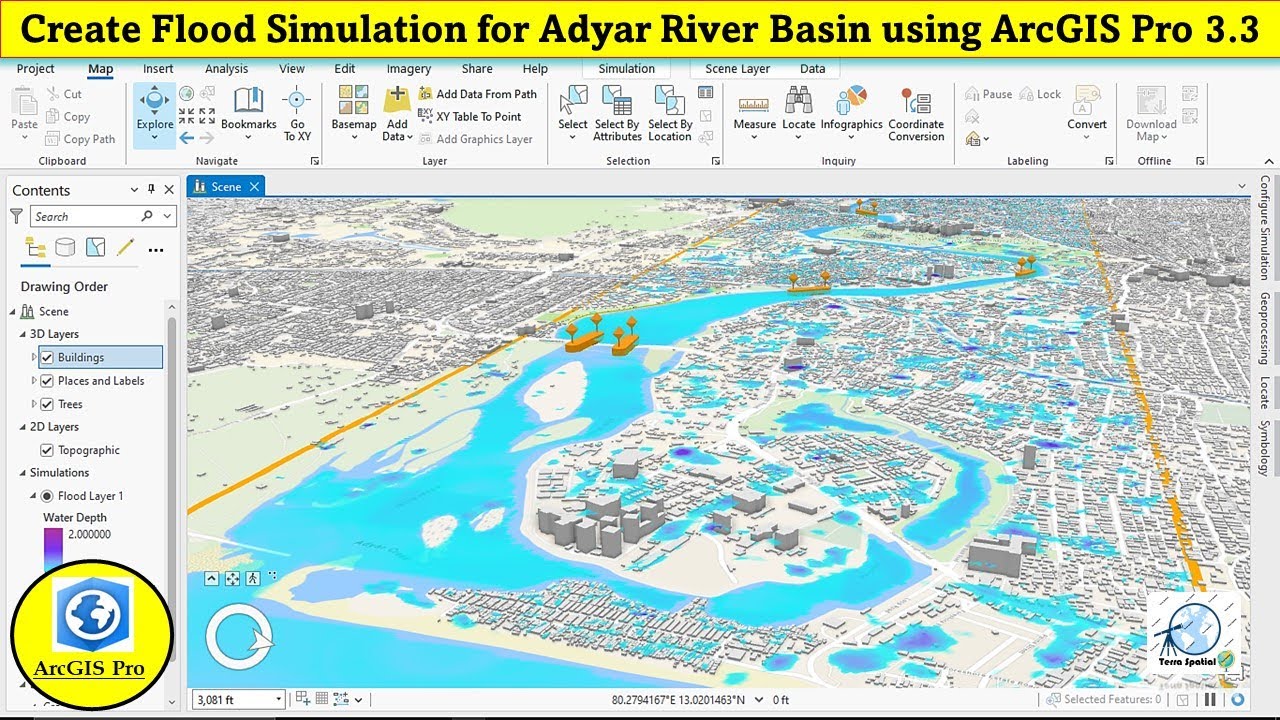Click the Contents filter funnel icon
Screen dimensions: 1280x720
pos(16,216)
